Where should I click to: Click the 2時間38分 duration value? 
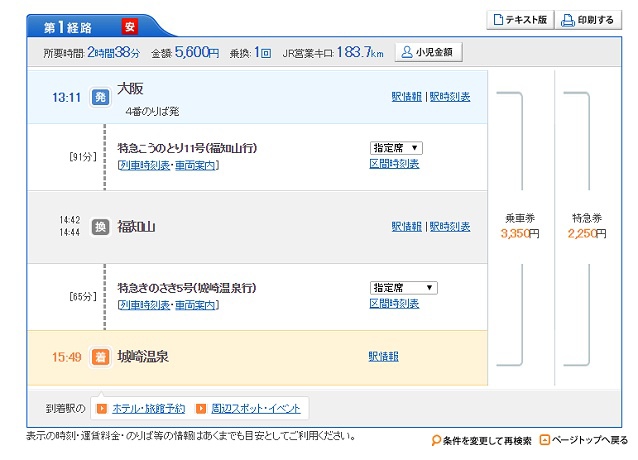coord(114,52)
